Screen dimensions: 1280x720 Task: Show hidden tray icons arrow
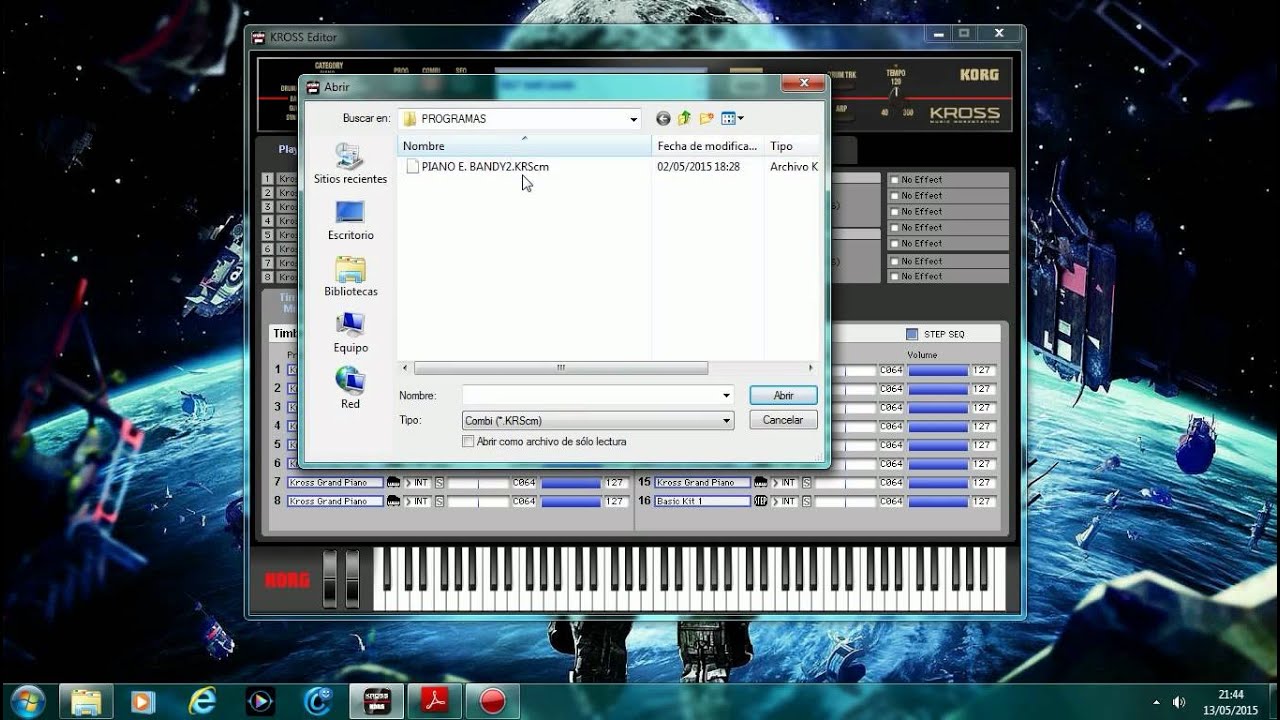(1157, 702)
